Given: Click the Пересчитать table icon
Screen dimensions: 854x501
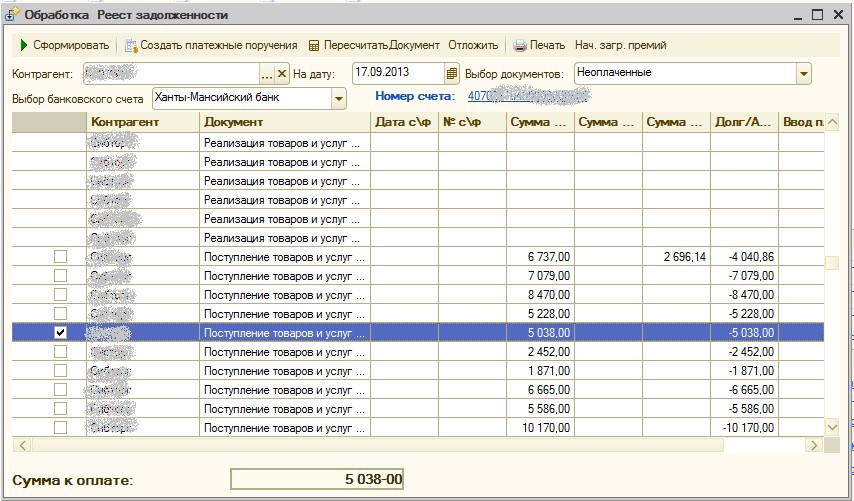Looking at the screenshot, I should point(314,46).
